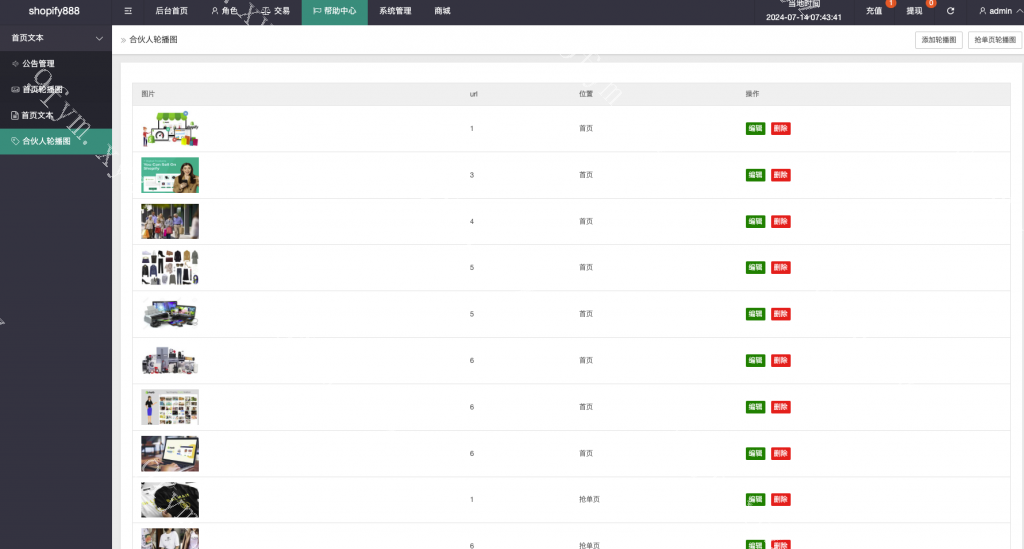
Task: Click 首页 position in shoppers photo row
Action: (x=586, y=221)
